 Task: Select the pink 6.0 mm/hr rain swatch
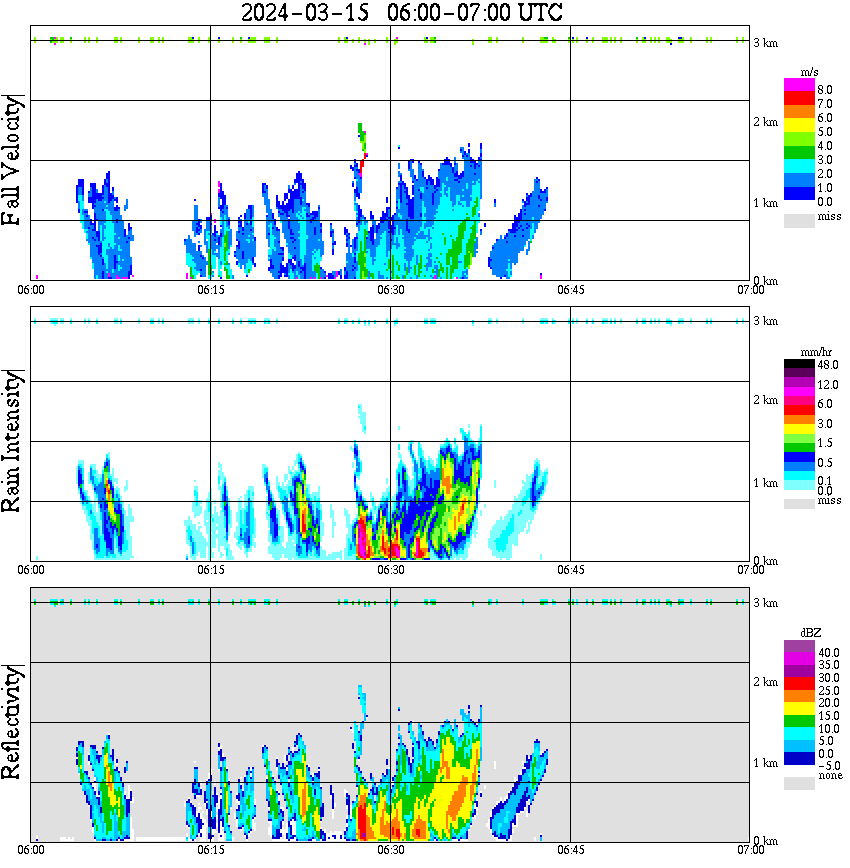[799, 401]
